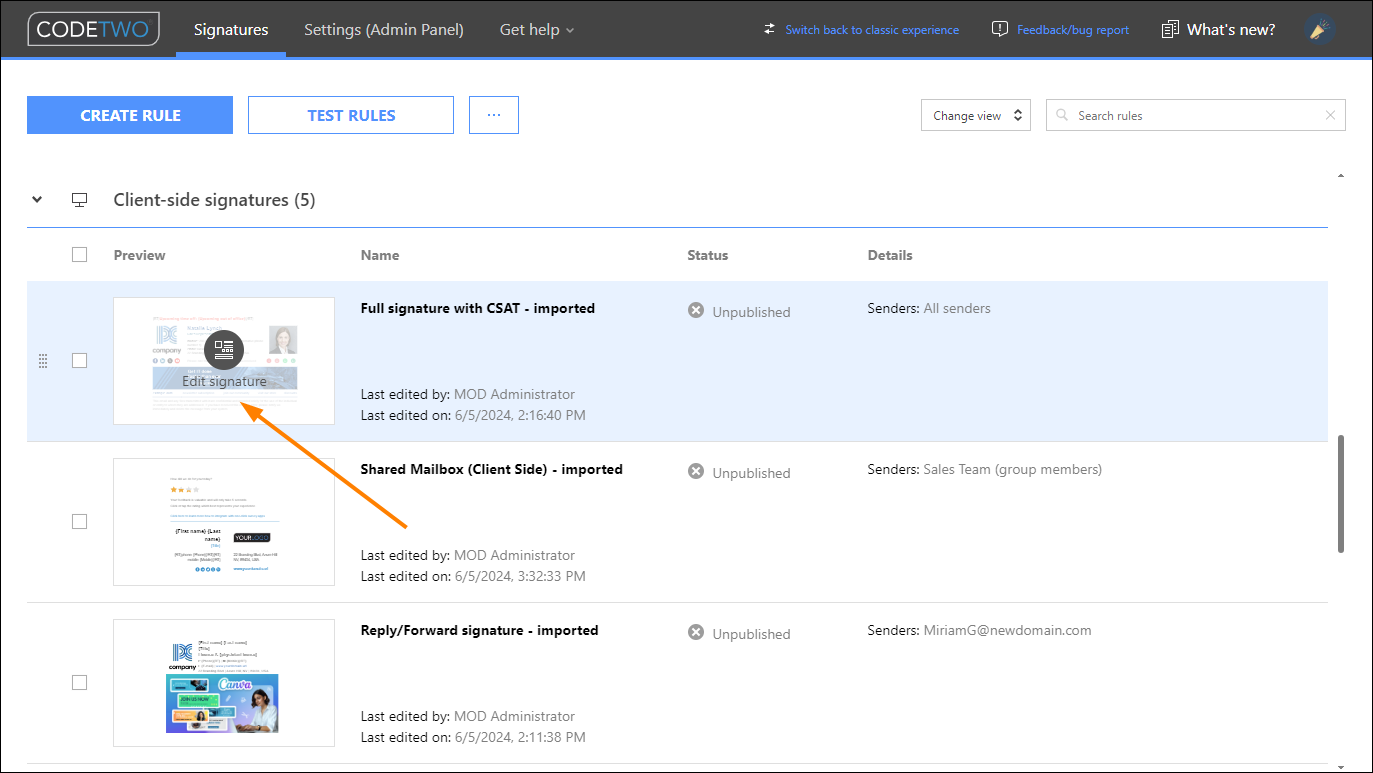Click 'Senders: All senders' detail text
Image resolution: width=1373 pixels, height=773 pixels.
(x=929, y=308)
